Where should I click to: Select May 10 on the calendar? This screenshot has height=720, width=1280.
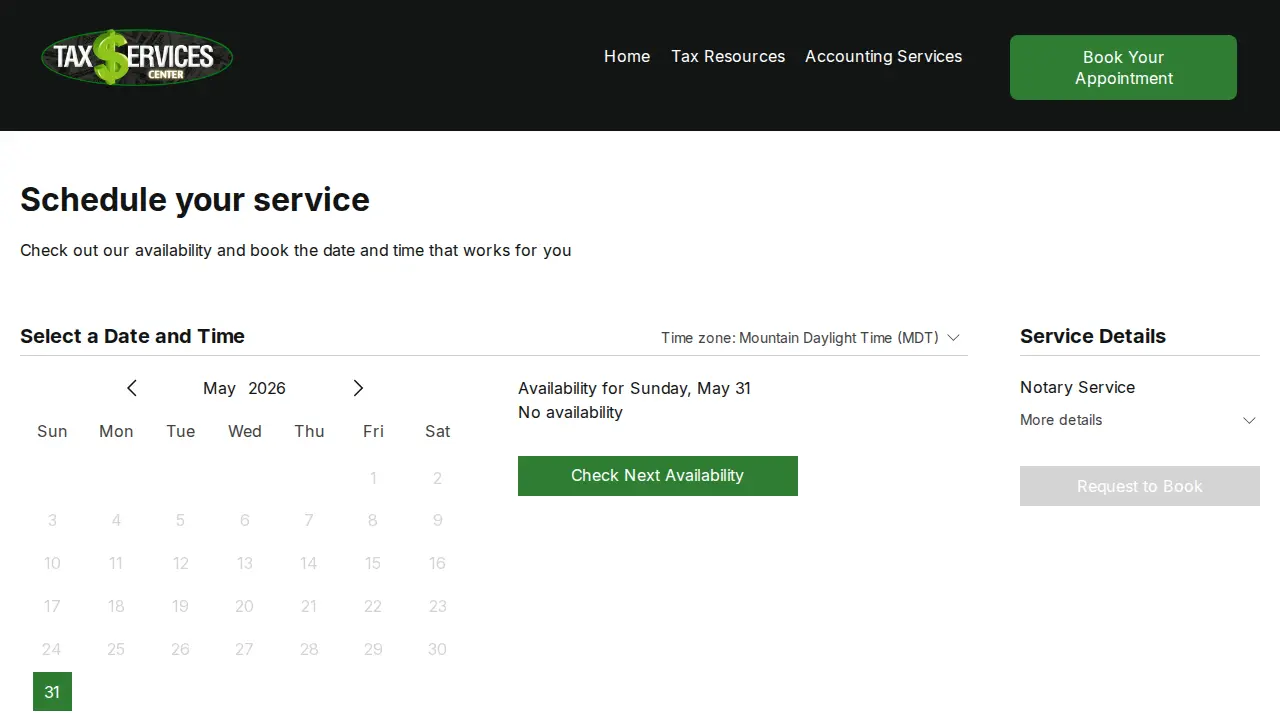(52, 563)
